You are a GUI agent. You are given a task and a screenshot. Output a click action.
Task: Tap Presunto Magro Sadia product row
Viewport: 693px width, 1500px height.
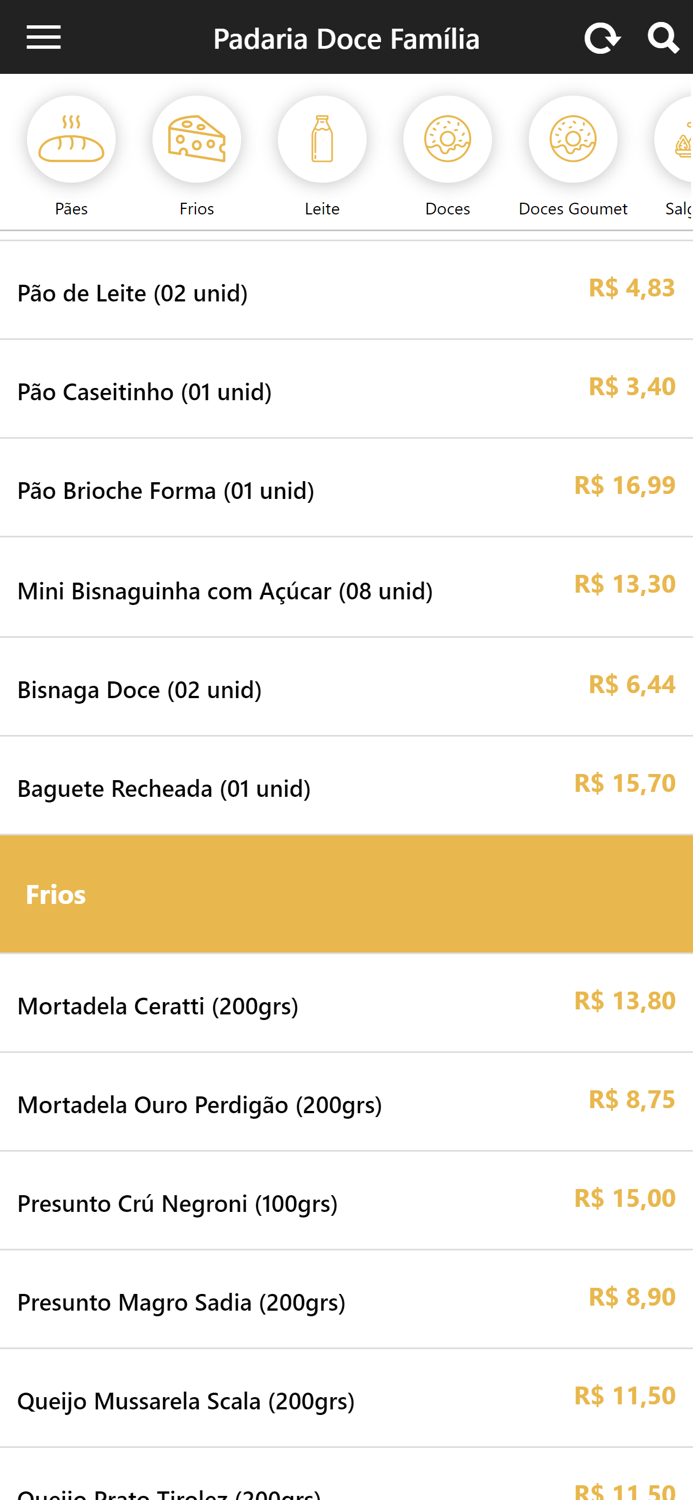pyautogui.click(x=346, y=1302)
